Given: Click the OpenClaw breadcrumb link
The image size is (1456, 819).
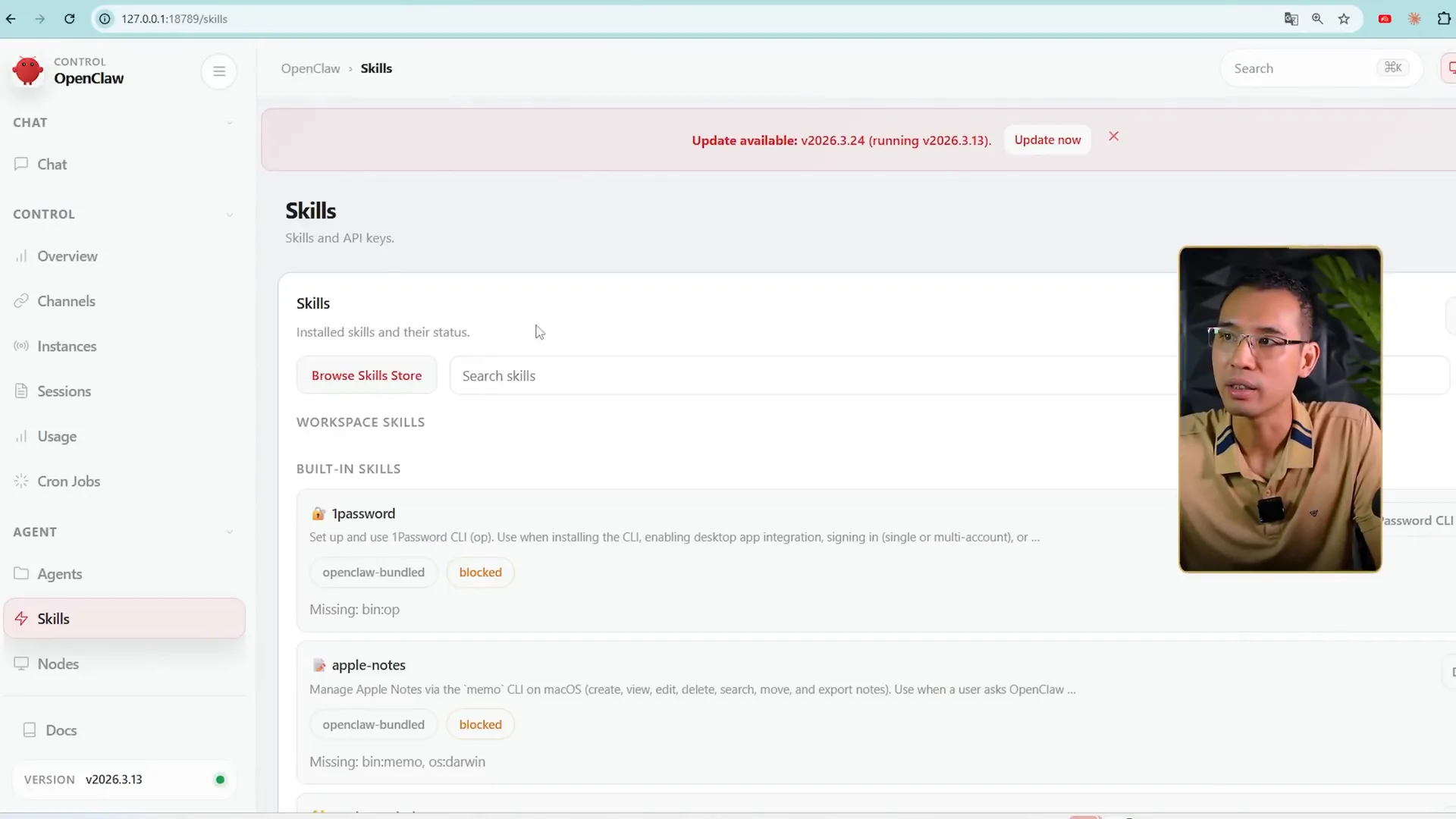Looking at the screenshot, I should click(310, 68).
